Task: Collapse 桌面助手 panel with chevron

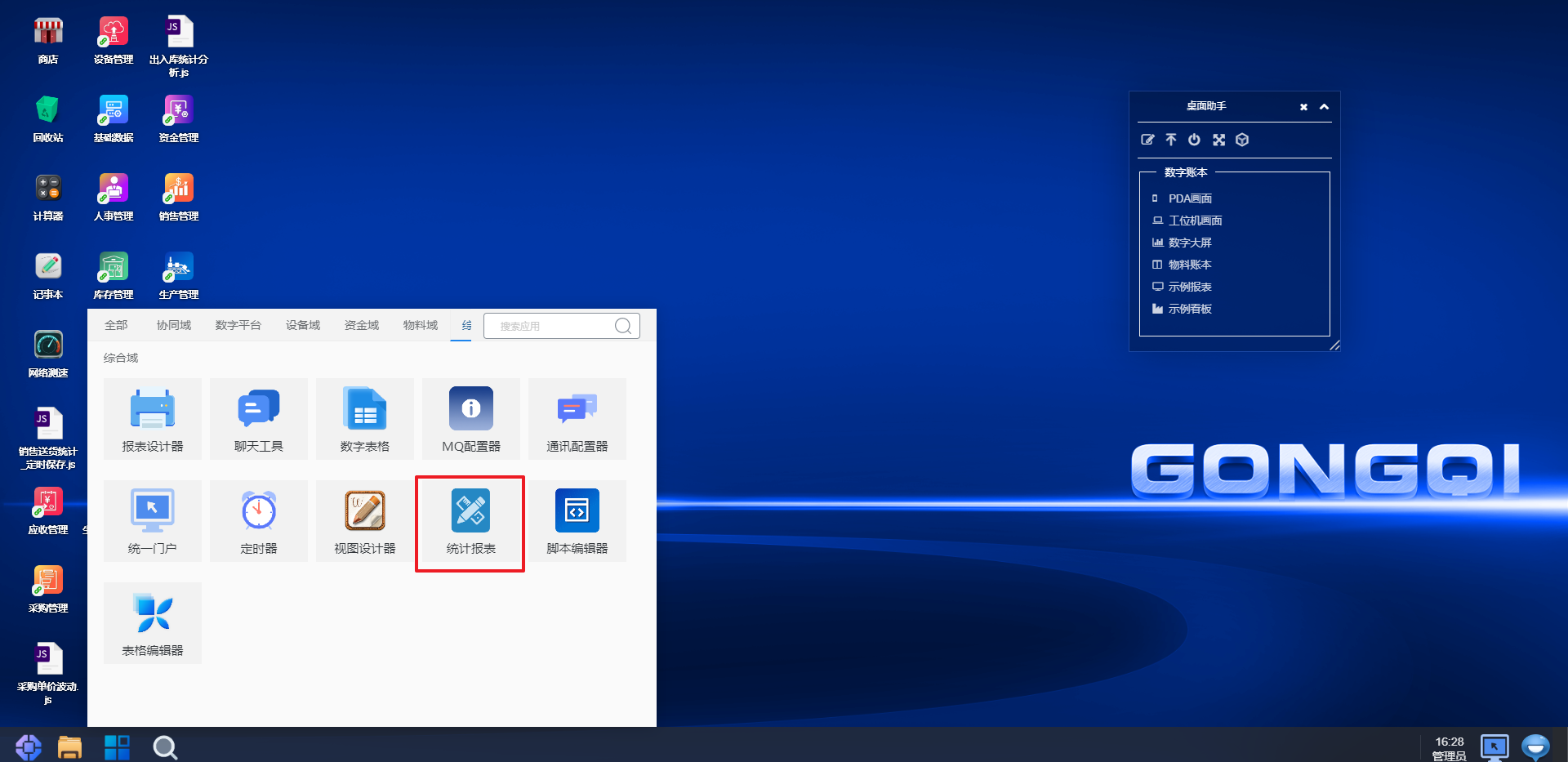Action: 1324,107
